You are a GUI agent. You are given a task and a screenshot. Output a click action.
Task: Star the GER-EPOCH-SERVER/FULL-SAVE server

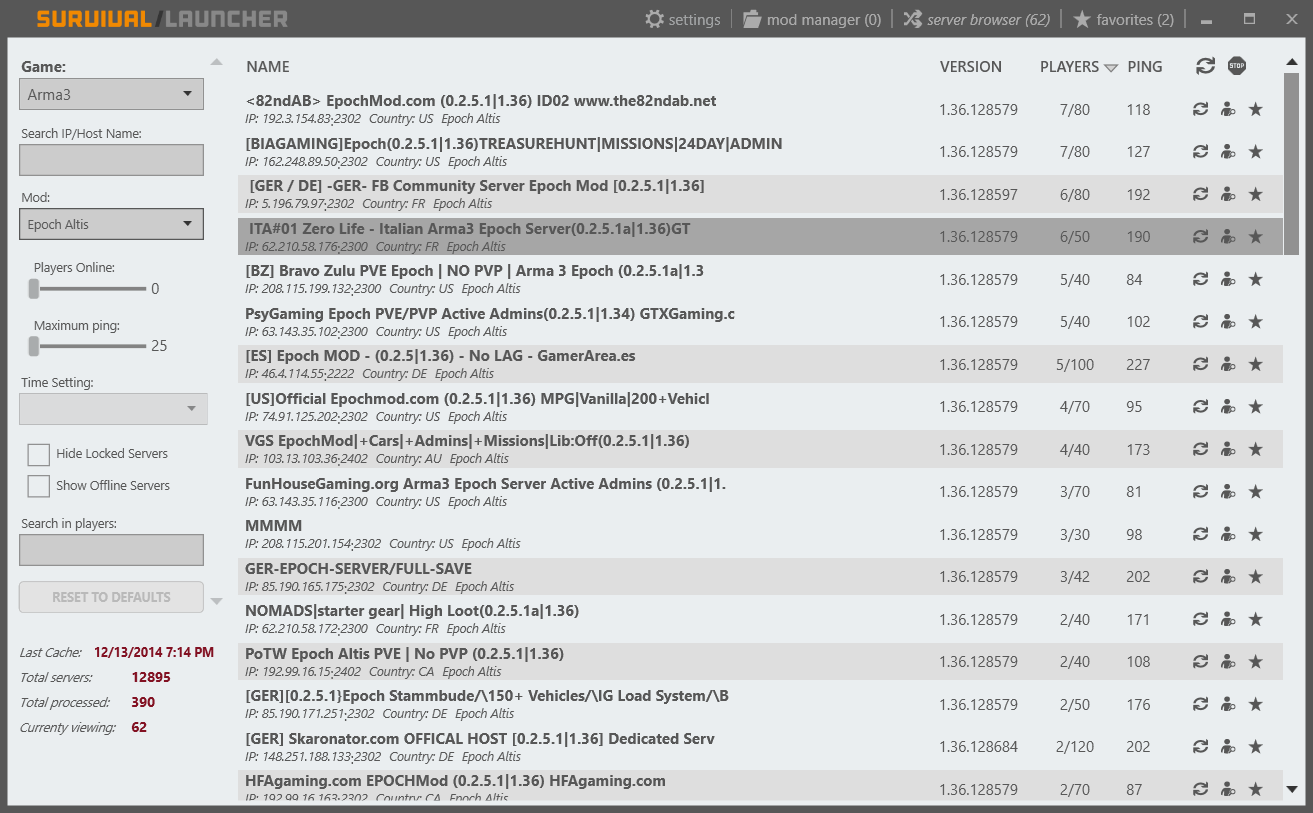(x=1256, y=577)
